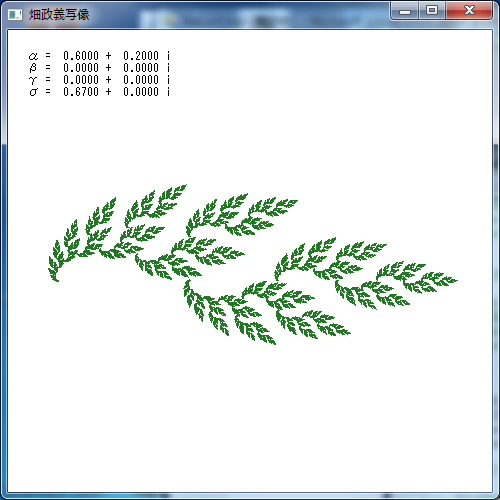Viewport: 500px width, 500px height.
Task: Click the β real value 0.0000
Action: [81, 68]
